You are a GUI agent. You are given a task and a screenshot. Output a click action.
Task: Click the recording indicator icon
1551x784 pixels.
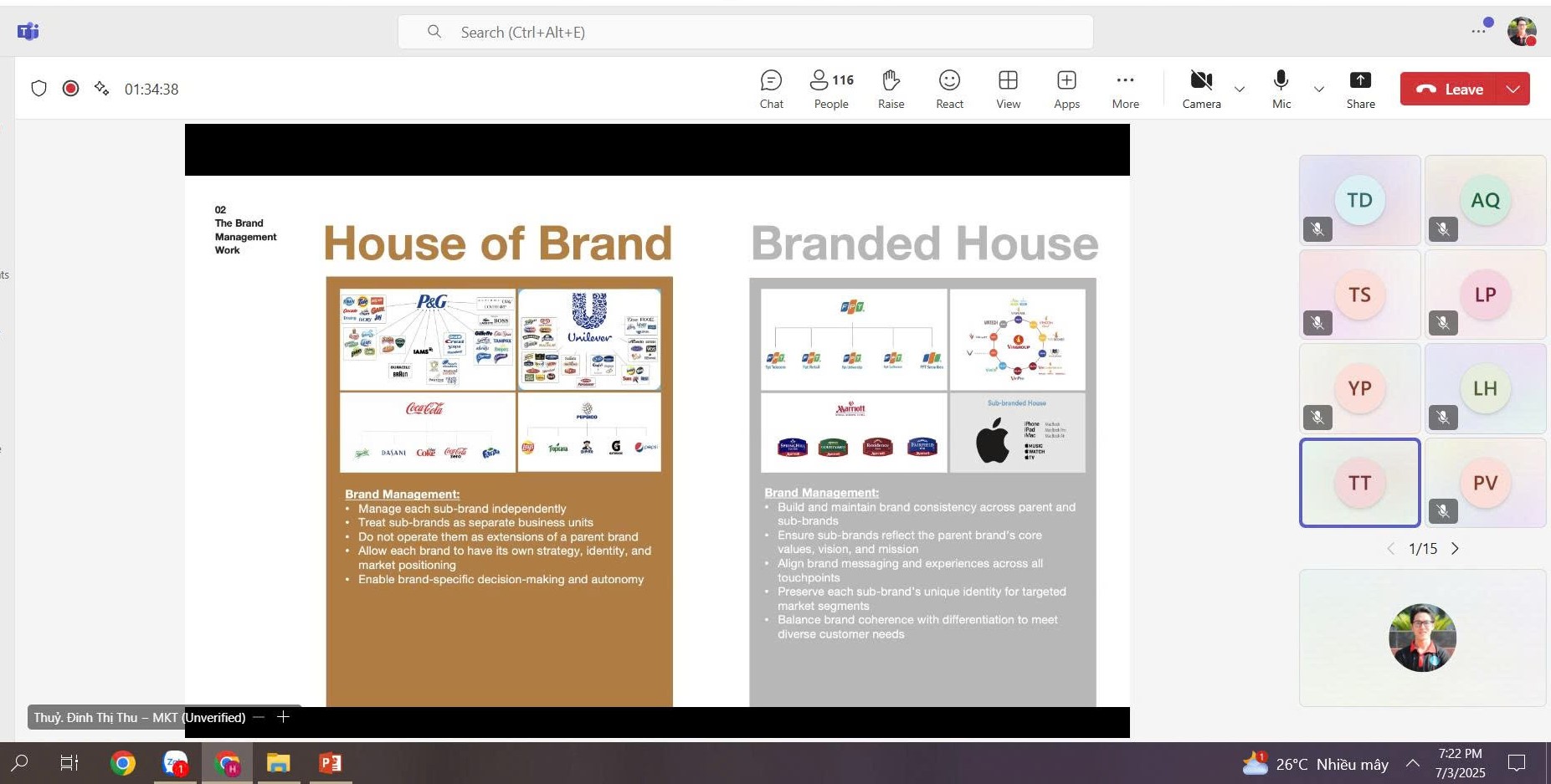71,89
